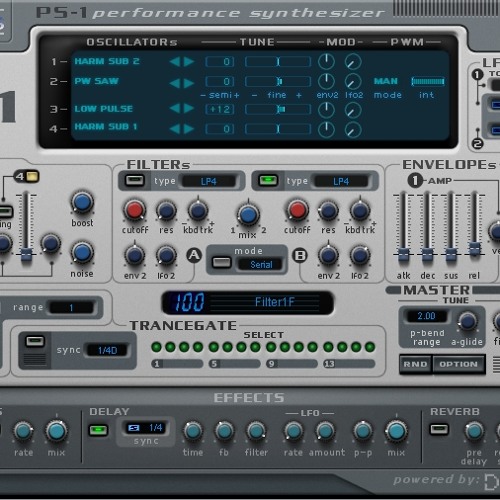Click filter A env 2 knob
500x500 pixels.
[135, 255]
